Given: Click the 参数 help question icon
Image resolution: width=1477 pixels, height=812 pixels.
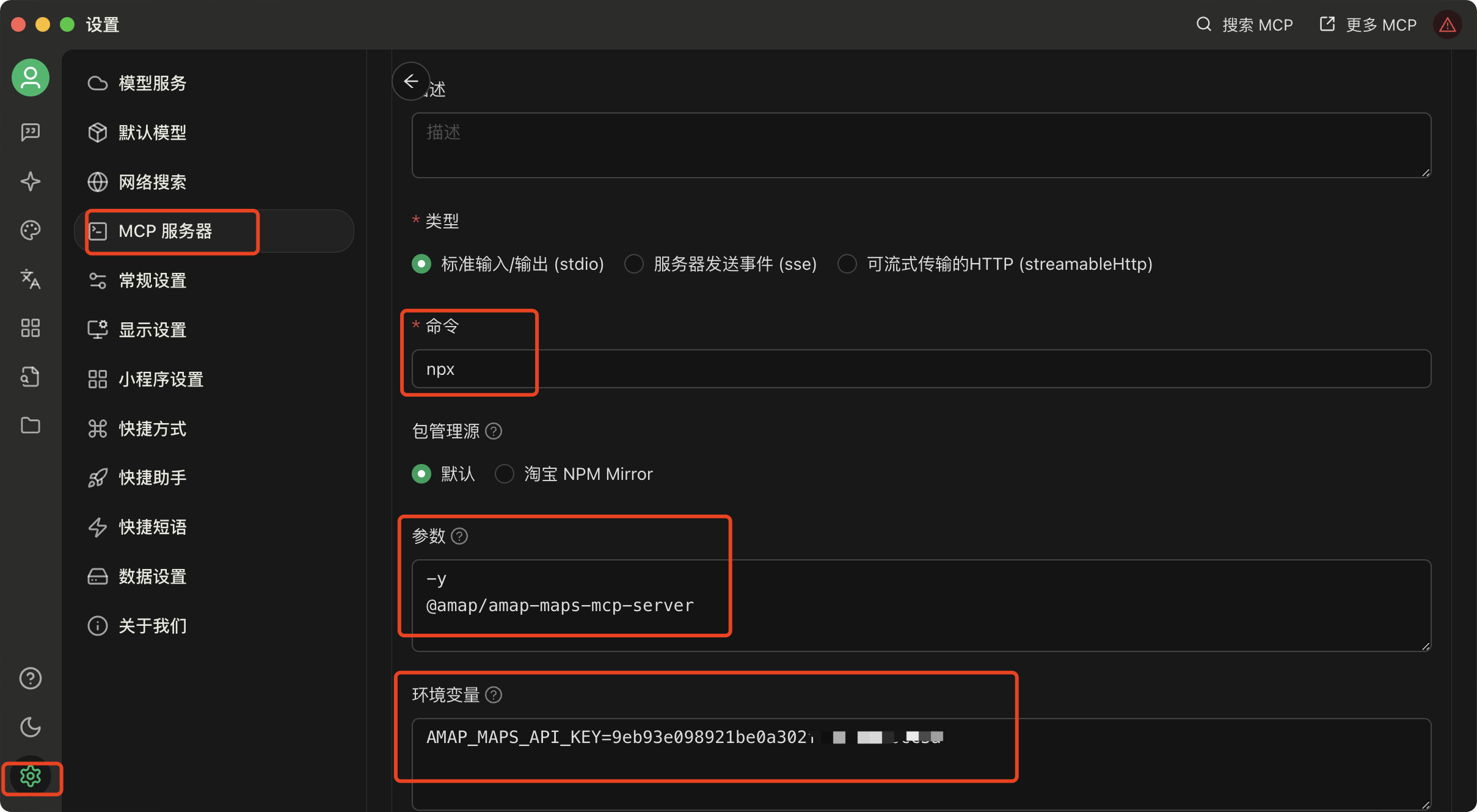Looking at the screenshot, I should point(459,536).
